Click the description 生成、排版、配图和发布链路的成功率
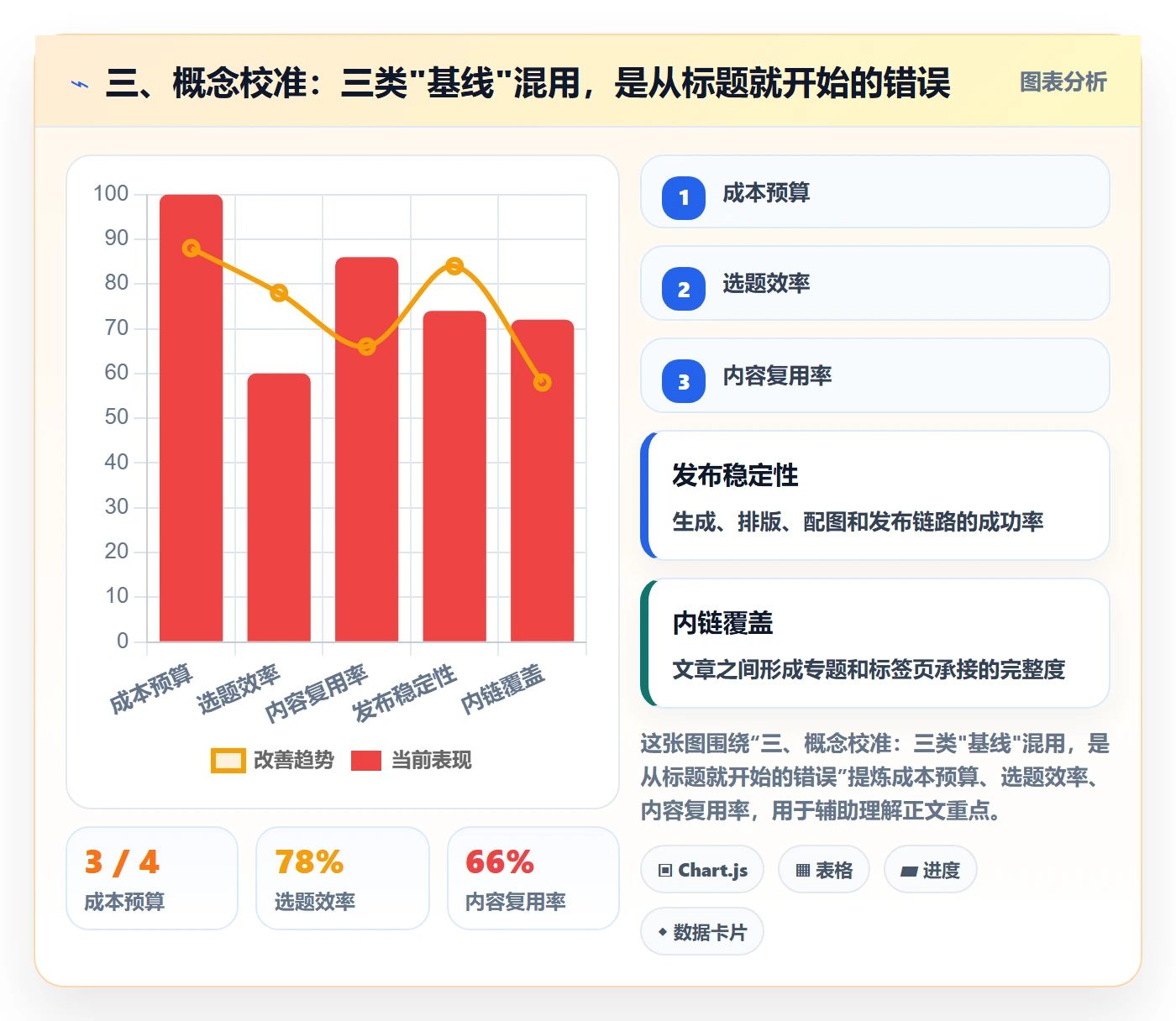This screenshot has height=1021, width=1176. click(858, 521)
